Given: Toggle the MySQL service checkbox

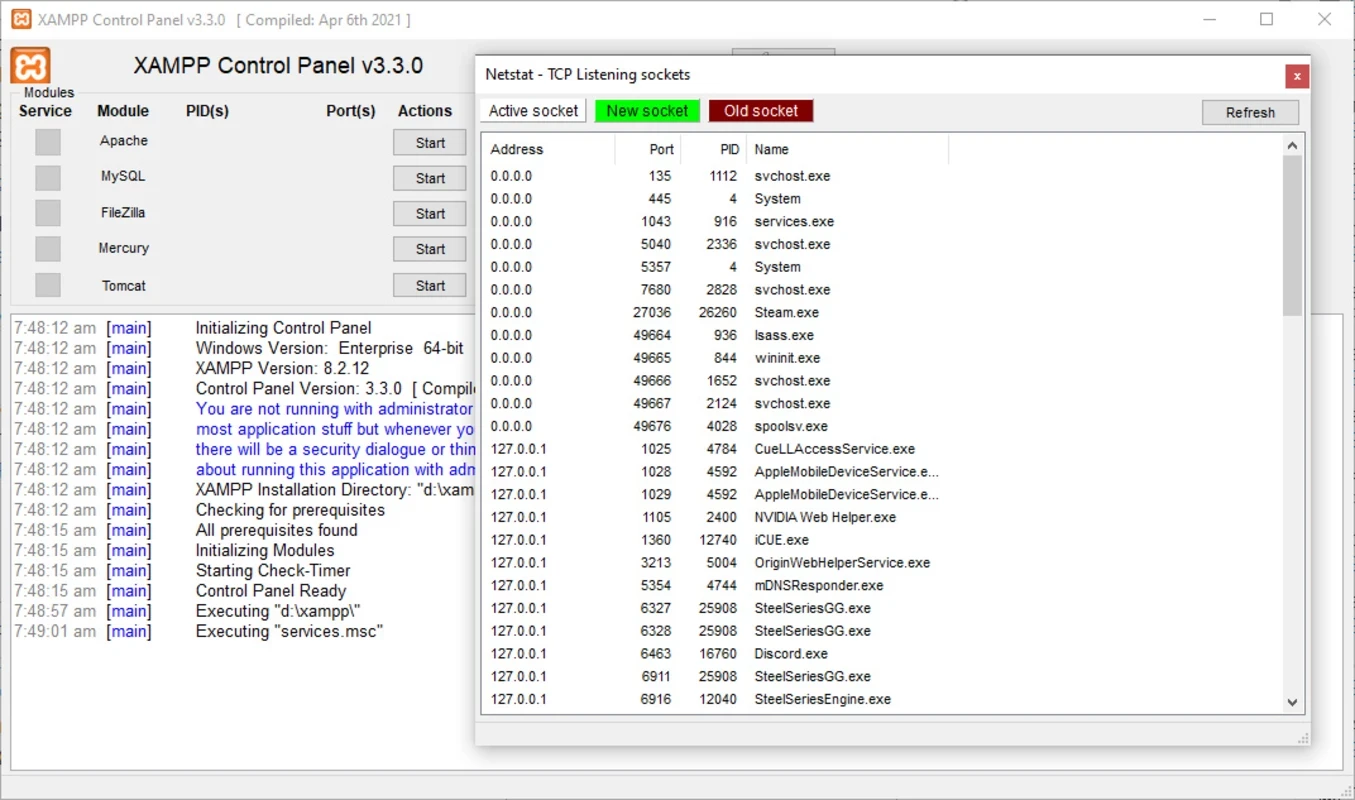Looking at the screenshot, I should pyautogui.click(x=48, y=178).
